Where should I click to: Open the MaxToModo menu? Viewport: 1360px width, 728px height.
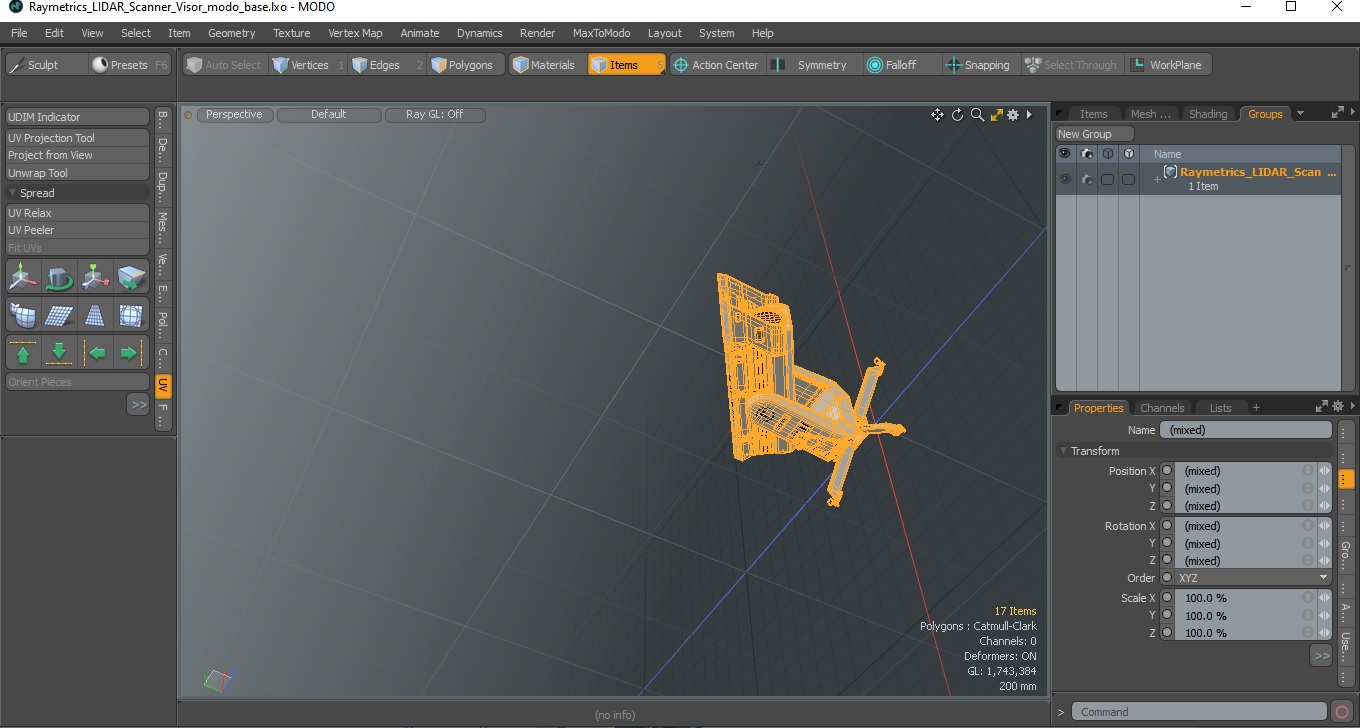point(601,33)
